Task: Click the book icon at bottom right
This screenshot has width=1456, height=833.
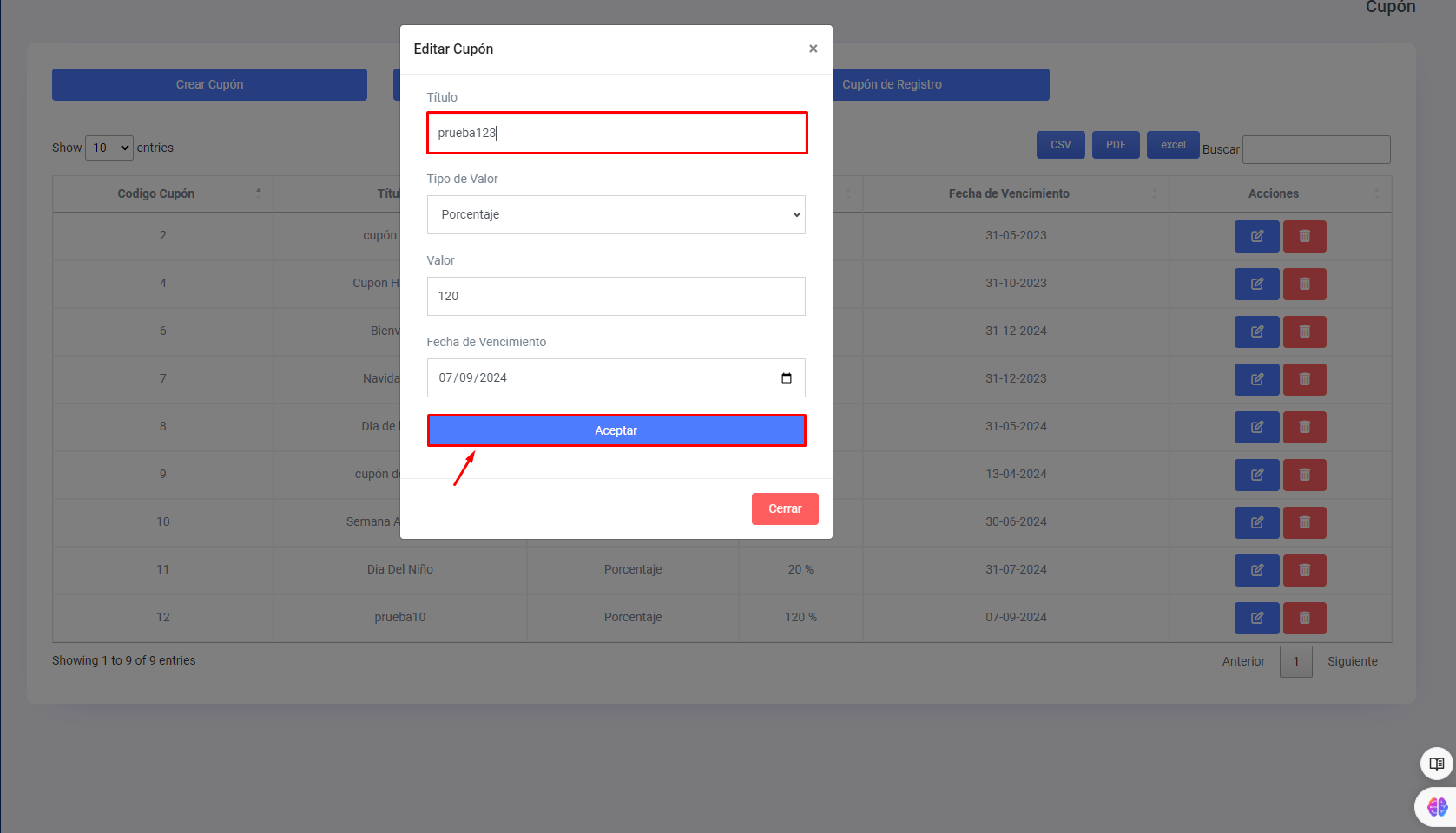Action: [1436, 764]
